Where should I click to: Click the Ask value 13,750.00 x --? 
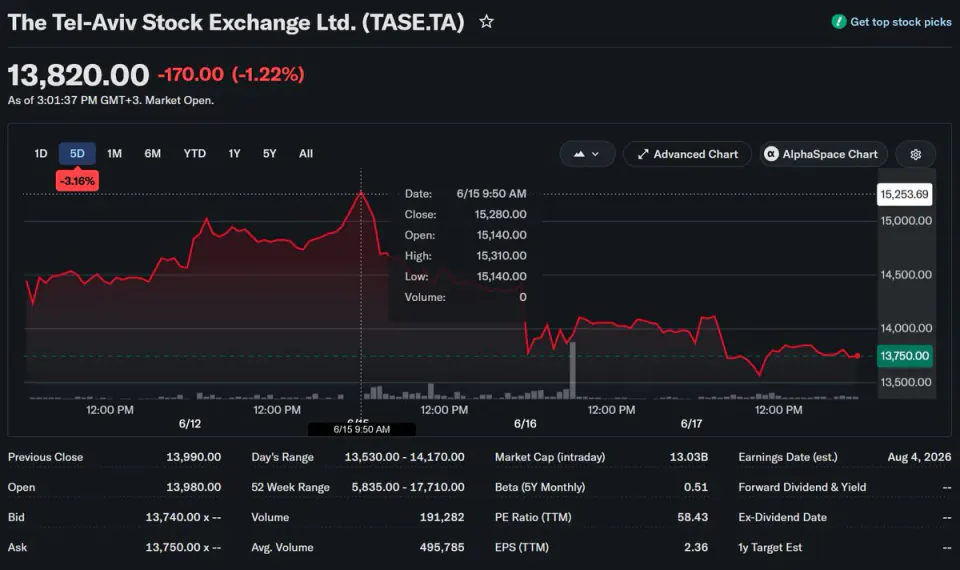click(183, 547)
